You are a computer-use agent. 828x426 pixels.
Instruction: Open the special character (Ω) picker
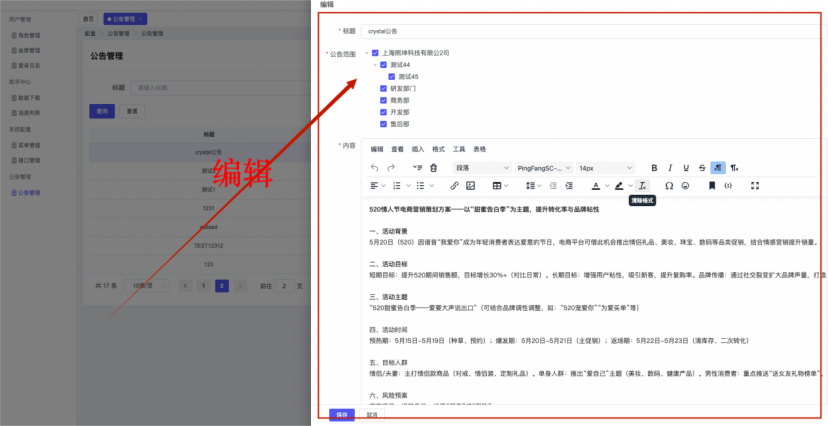669,186
